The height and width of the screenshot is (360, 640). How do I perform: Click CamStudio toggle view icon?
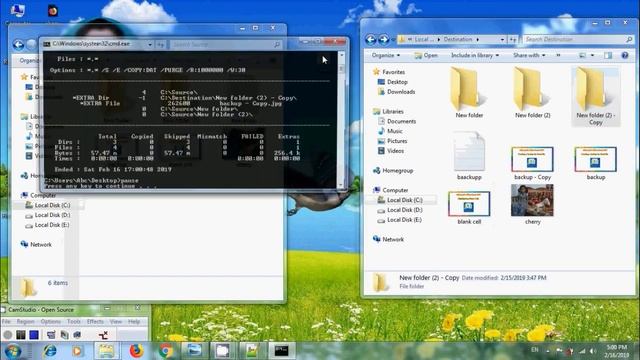click(51, 335)
